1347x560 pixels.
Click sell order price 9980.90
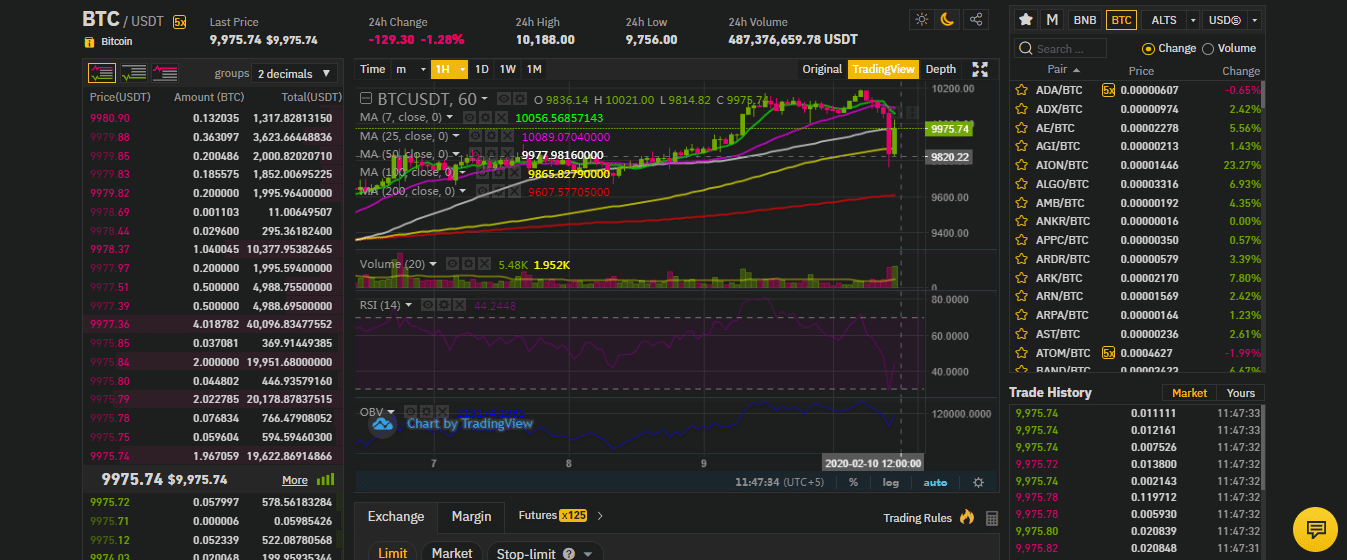[109, 118]
